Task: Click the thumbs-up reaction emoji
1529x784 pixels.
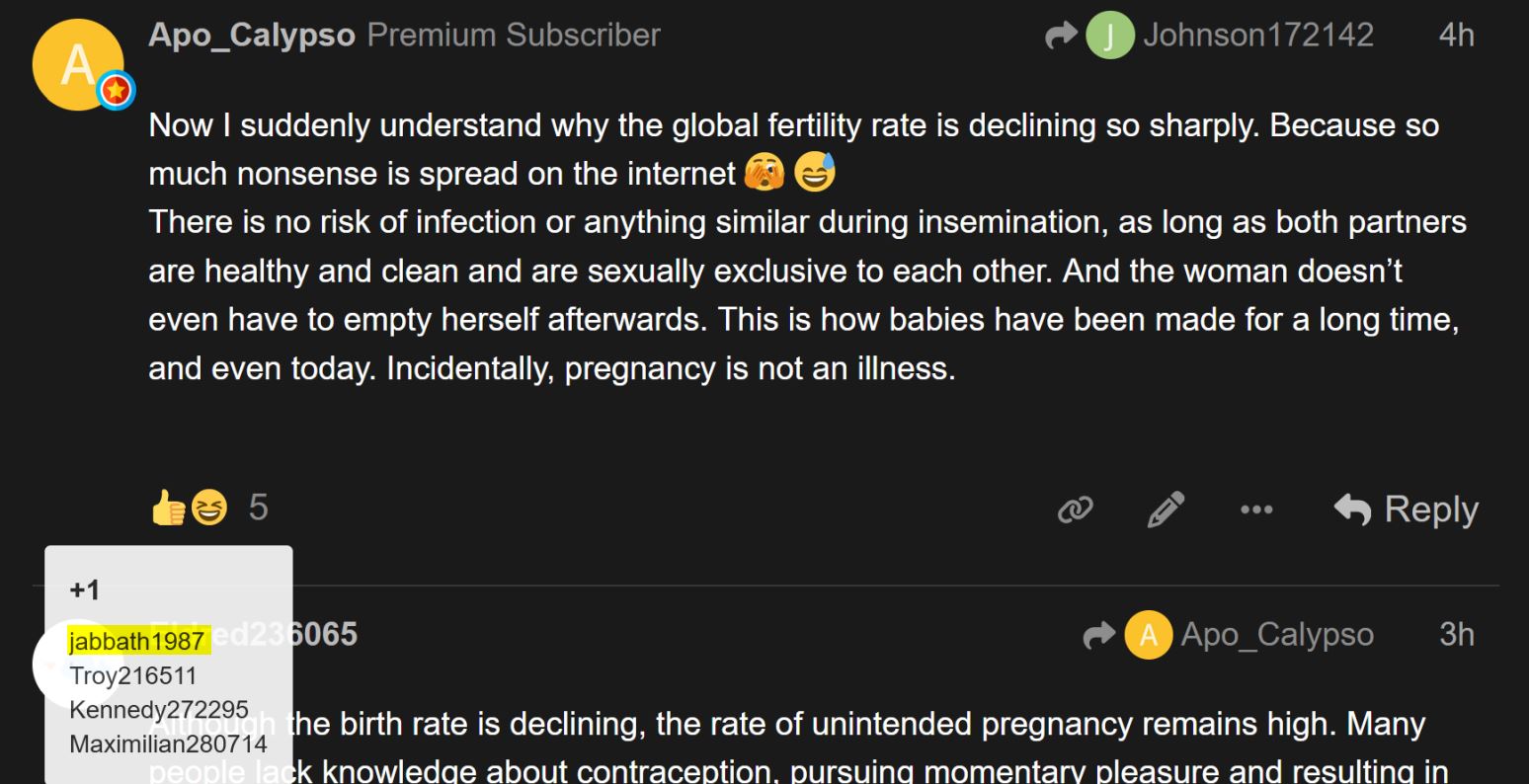Action: click(x=169, y=509)
